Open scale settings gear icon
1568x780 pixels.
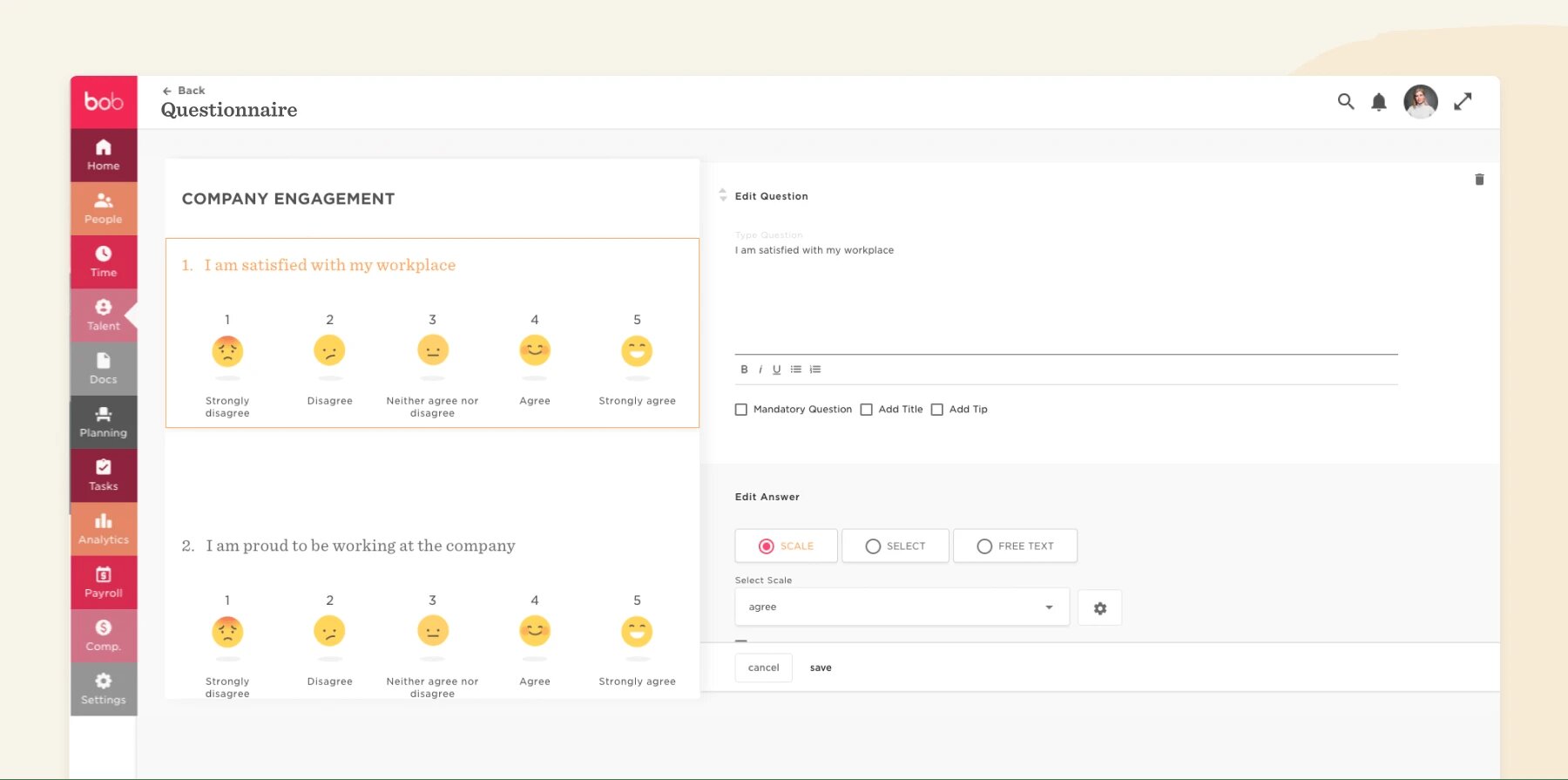(x=1099, y=608)
